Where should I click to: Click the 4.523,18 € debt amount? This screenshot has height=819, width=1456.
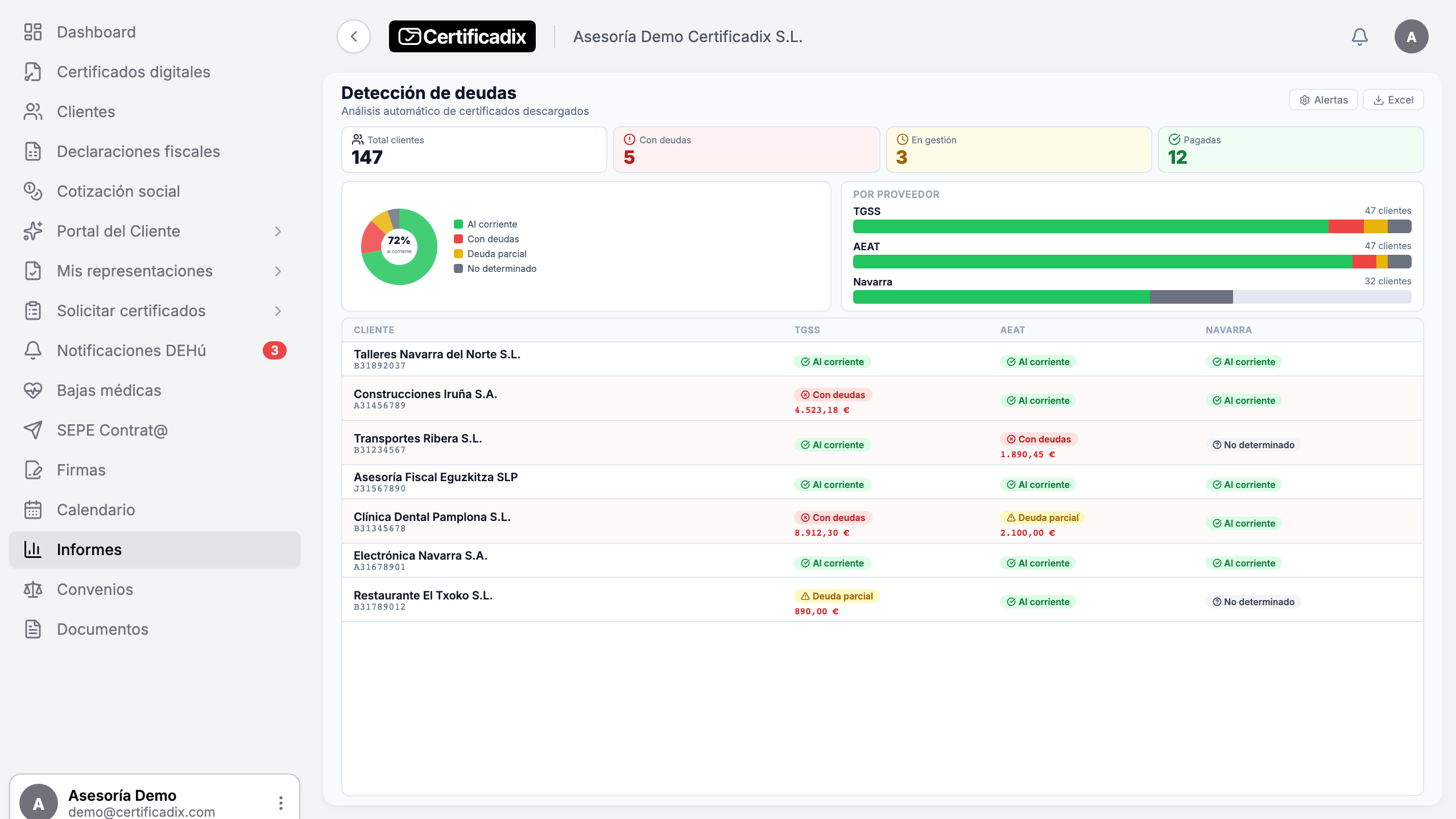(822, 410)
